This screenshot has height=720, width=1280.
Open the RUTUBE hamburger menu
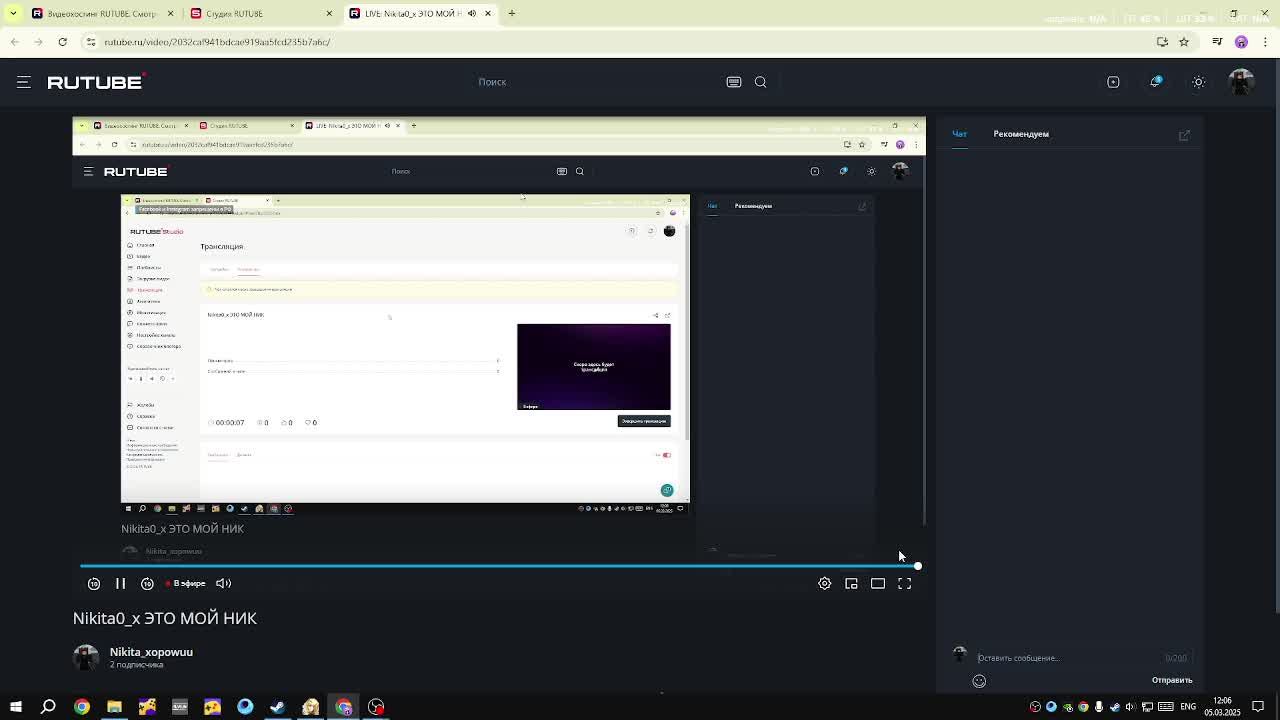point(24,82)
